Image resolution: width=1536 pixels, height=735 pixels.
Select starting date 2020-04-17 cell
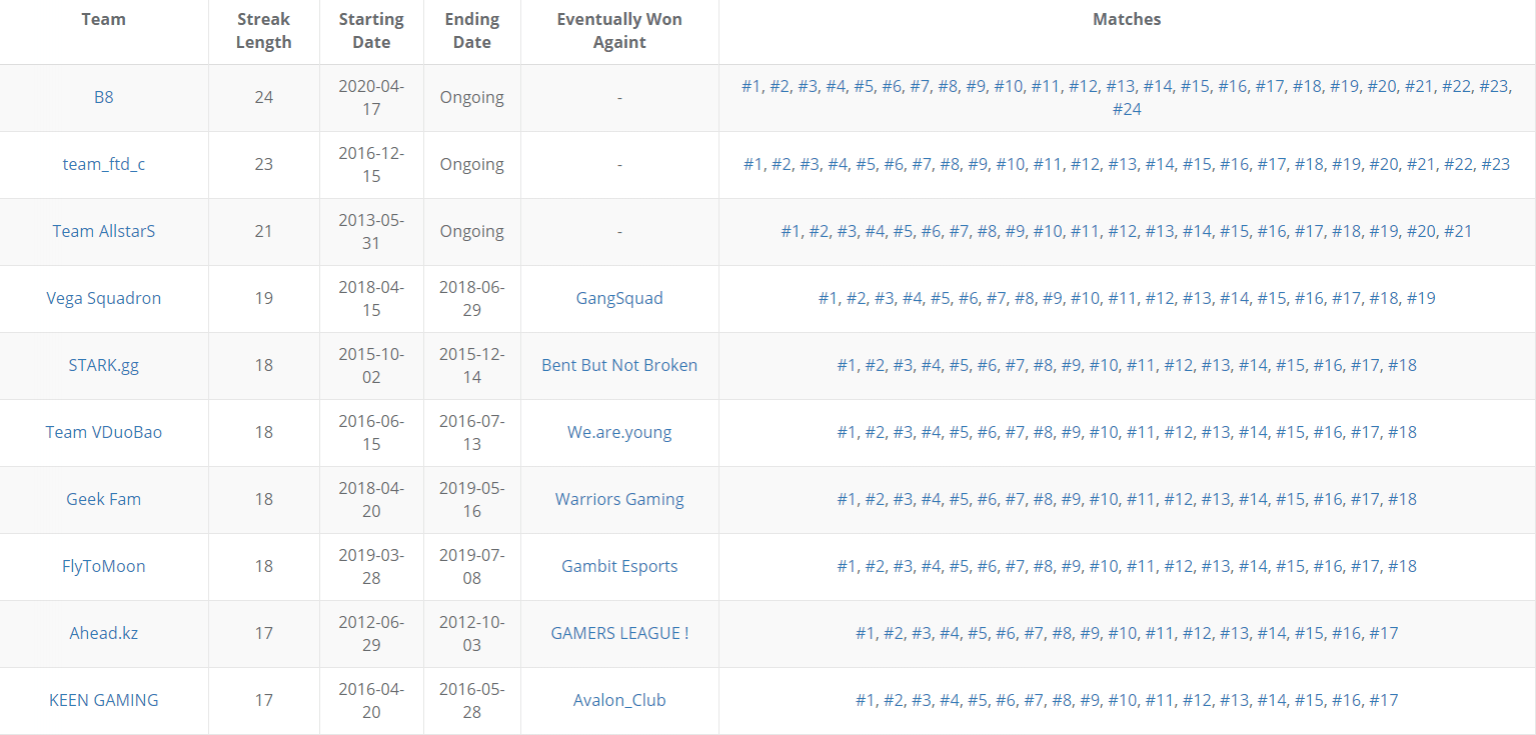[x=372, y=98]
